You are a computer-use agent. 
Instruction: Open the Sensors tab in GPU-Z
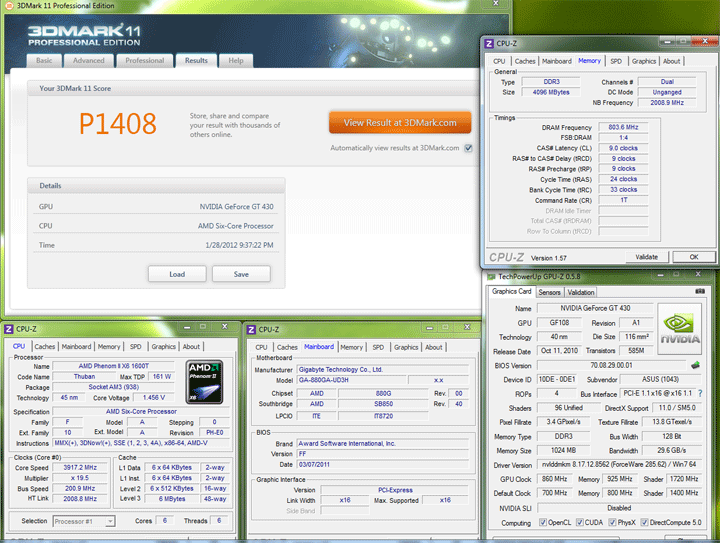tap(549, 292)
